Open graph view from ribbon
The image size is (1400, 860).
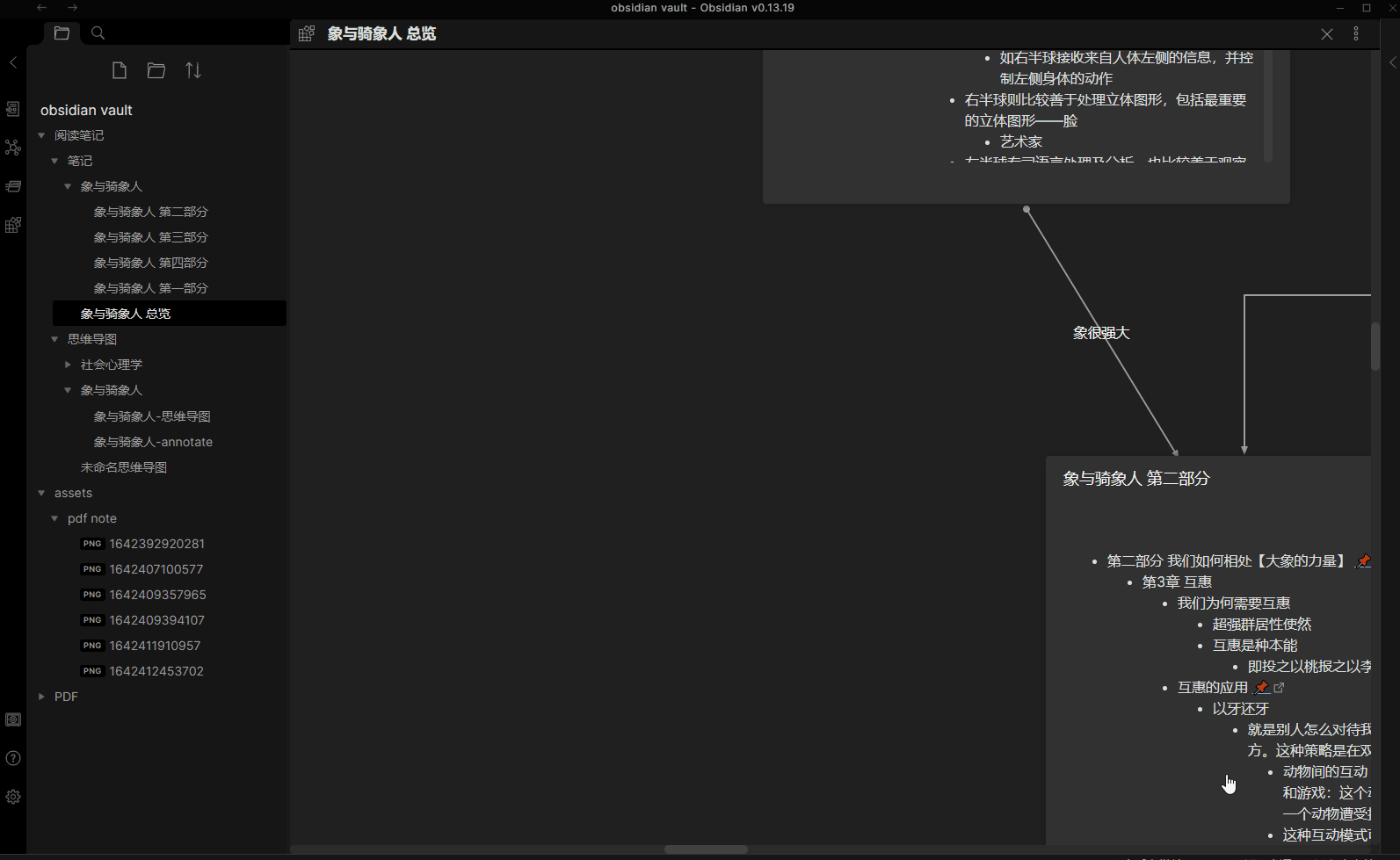click(13, 148)
